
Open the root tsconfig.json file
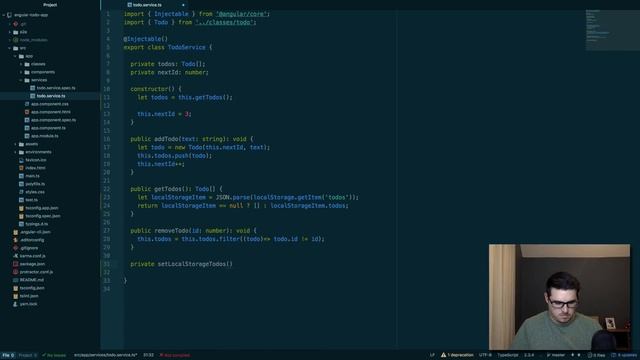tap(31, 288)
